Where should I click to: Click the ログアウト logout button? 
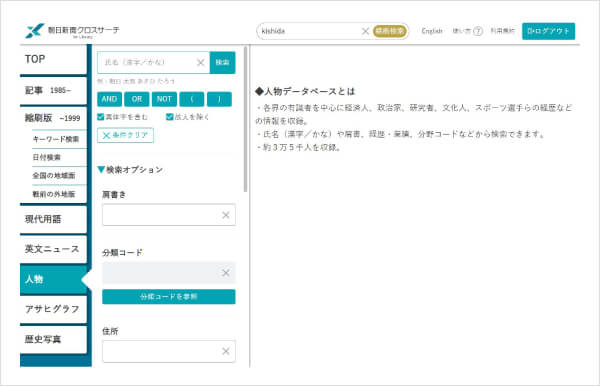click(x=548, y=31)
